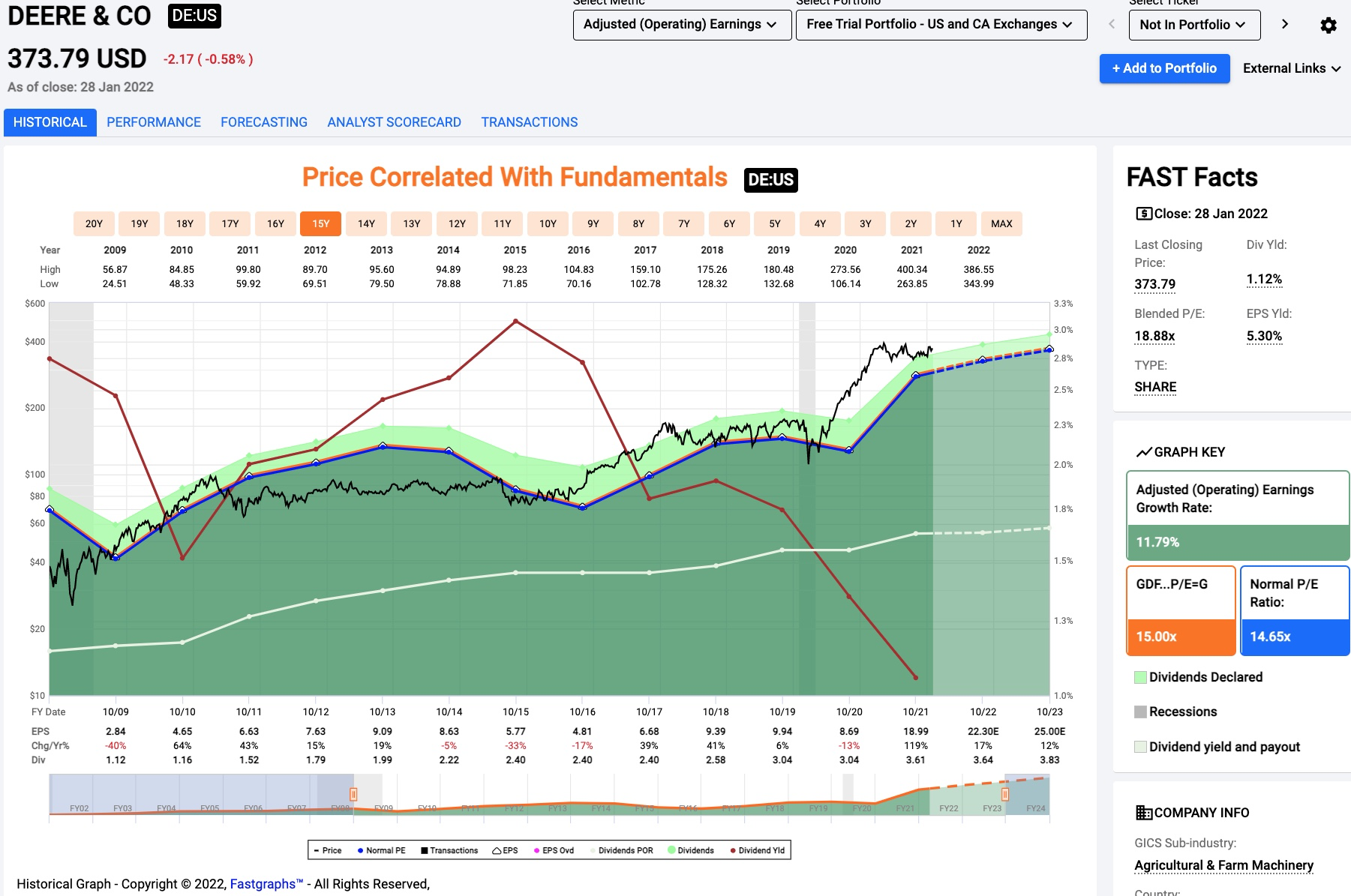Toggle Dividend yield and payout option

1217,747
